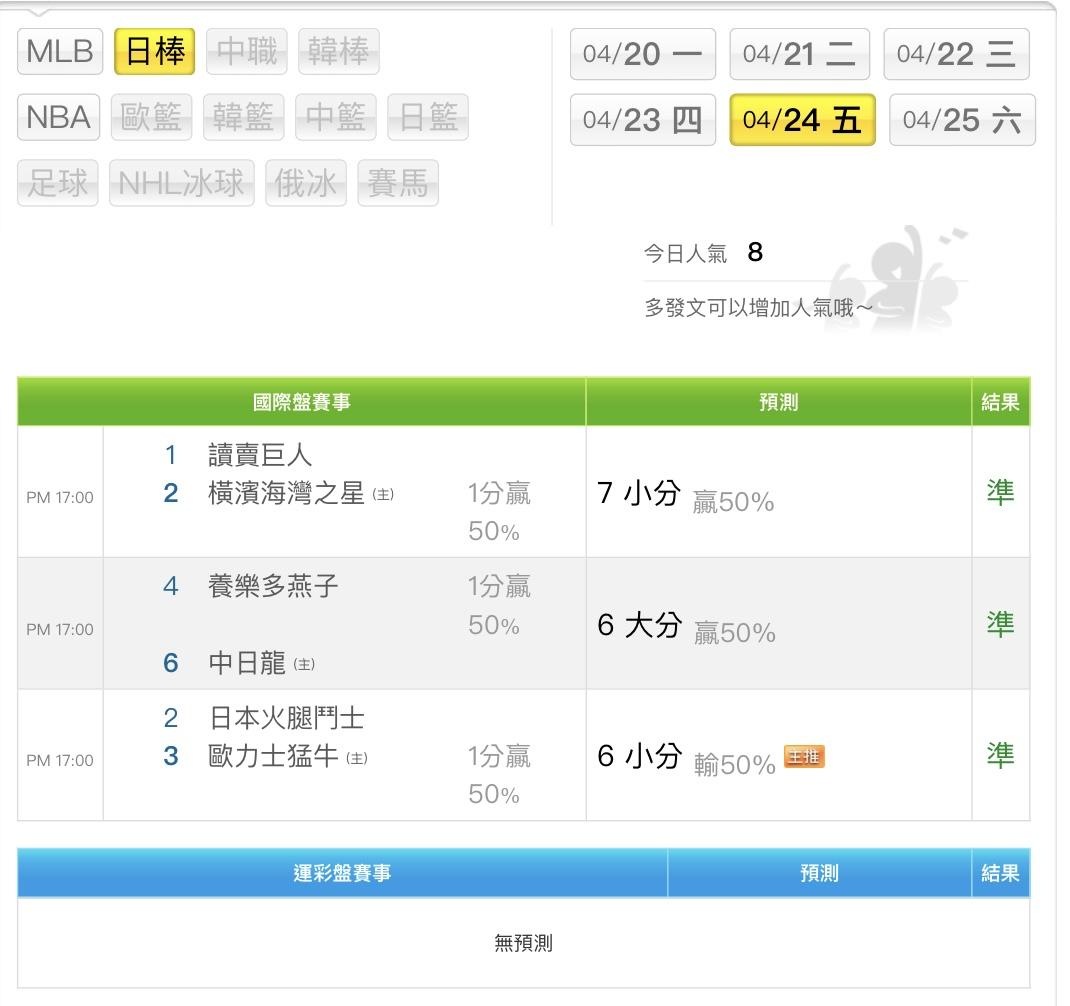
Task: Select the NHL冰球 tab
Action: point(181,183)
